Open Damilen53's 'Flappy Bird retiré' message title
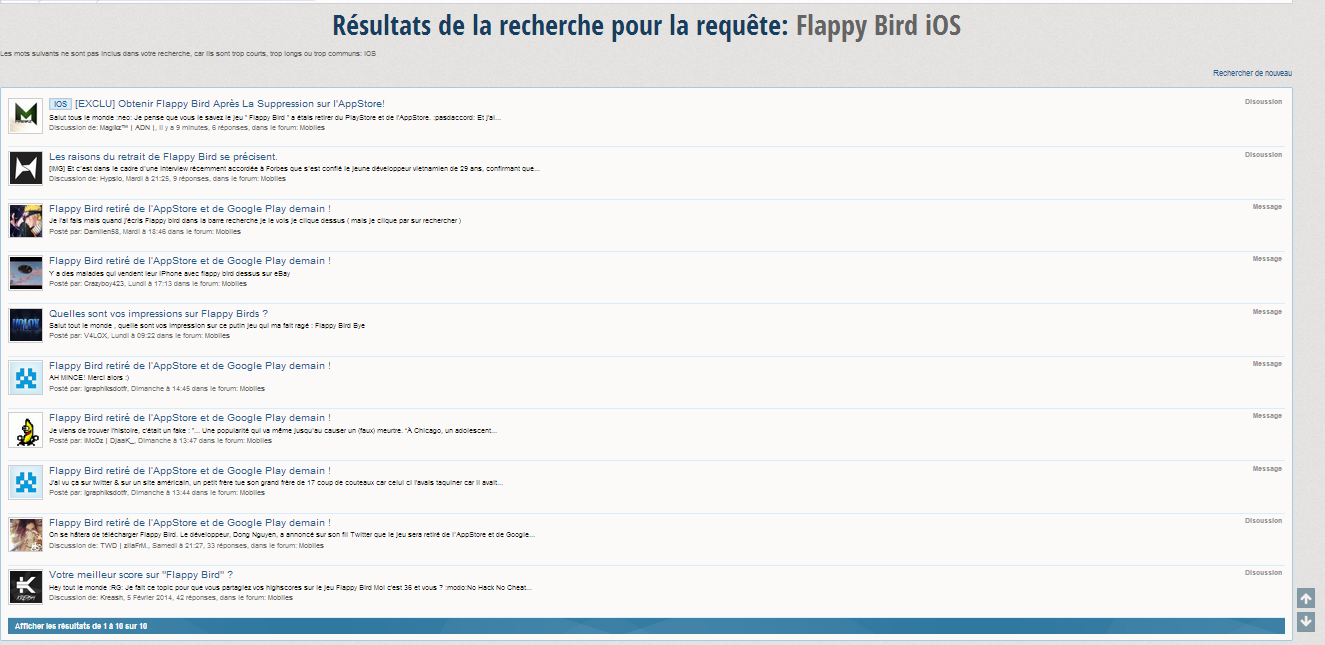This screenshot has height=645, width=1325. click(190, 208)
